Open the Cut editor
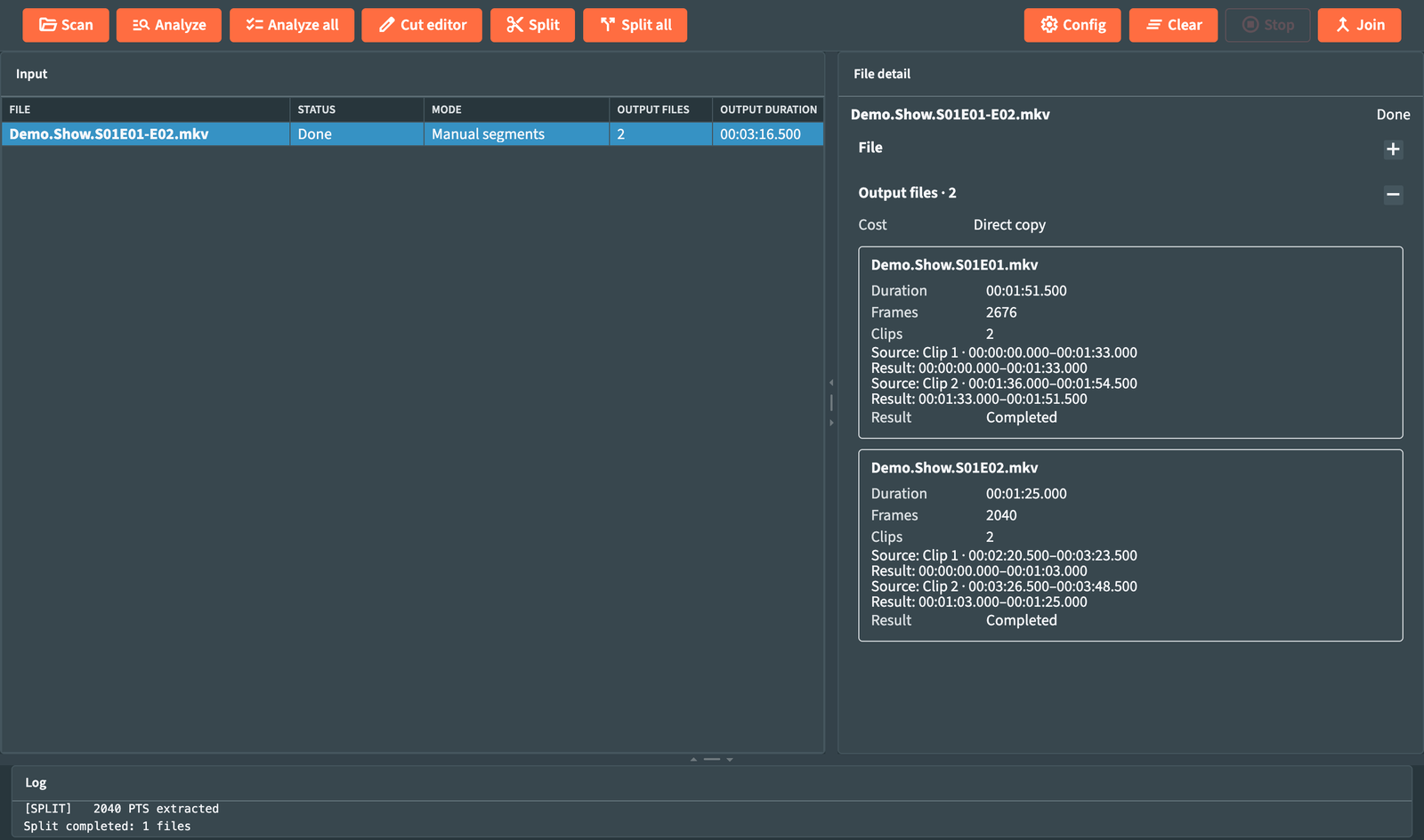The width and height of the screenshot is (1424, 840). (x=422, y=25)
